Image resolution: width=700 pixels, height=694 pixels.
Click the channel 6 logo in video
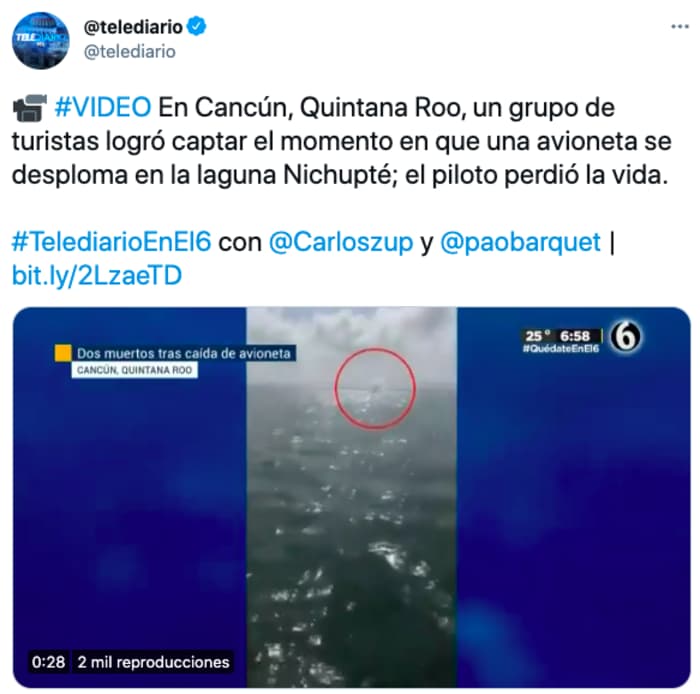626,337
